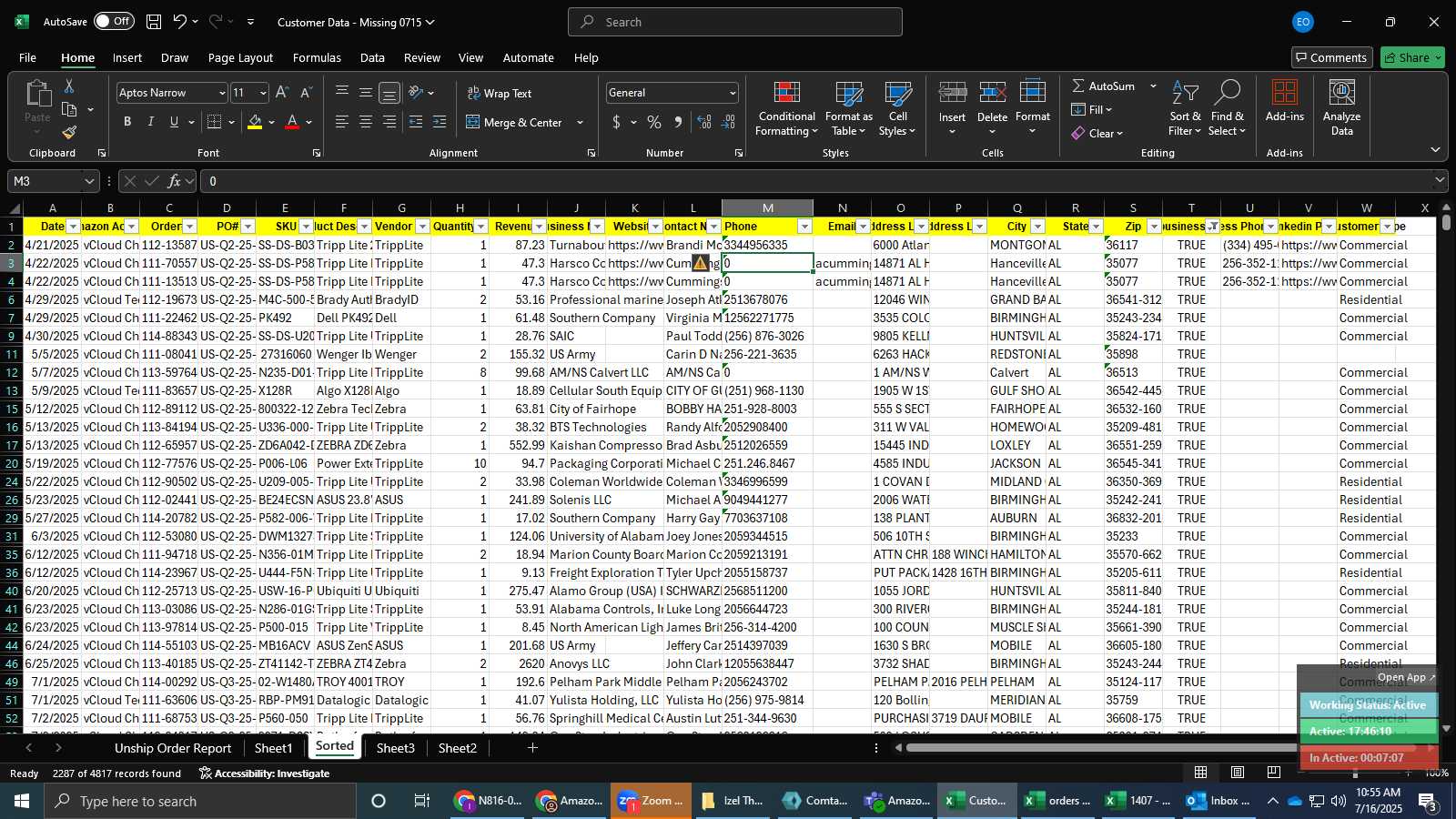Viewport: 1456px width, 819px height.
Task: Open the File menu
Action: pyautogui.click(x=28, y=57)
